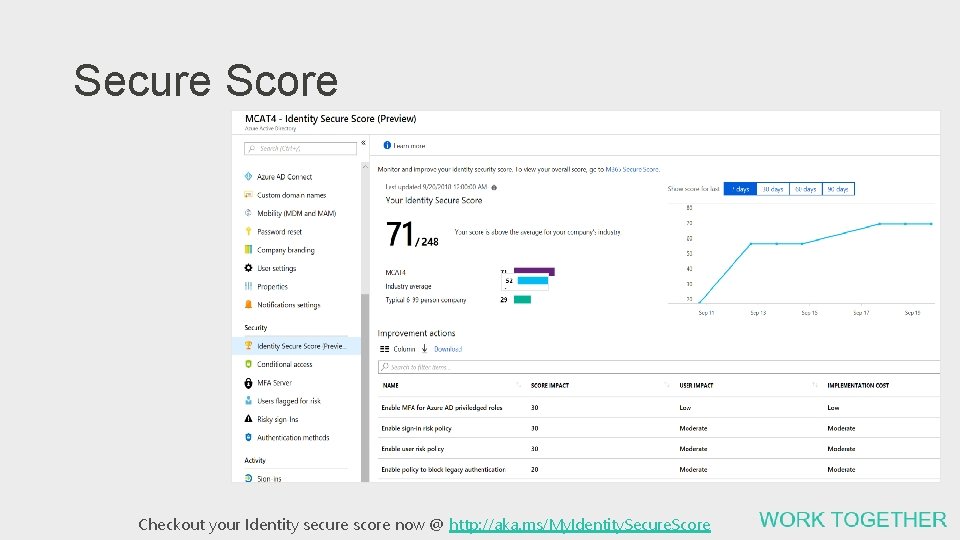
Task: Select the 90 days score range
Action: point(838,189)
